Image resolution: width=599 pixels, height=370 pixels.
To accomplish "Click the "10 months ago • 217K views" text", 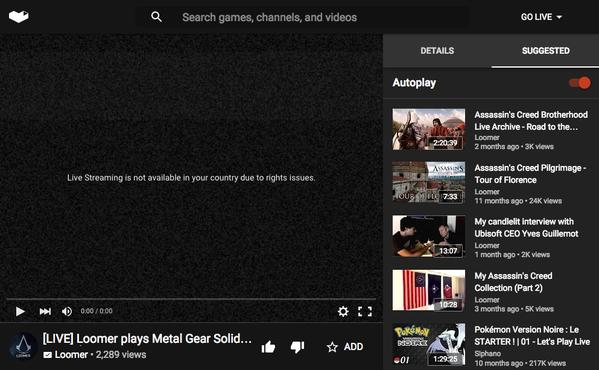I will pyautogui.click(x=520, y=363).
